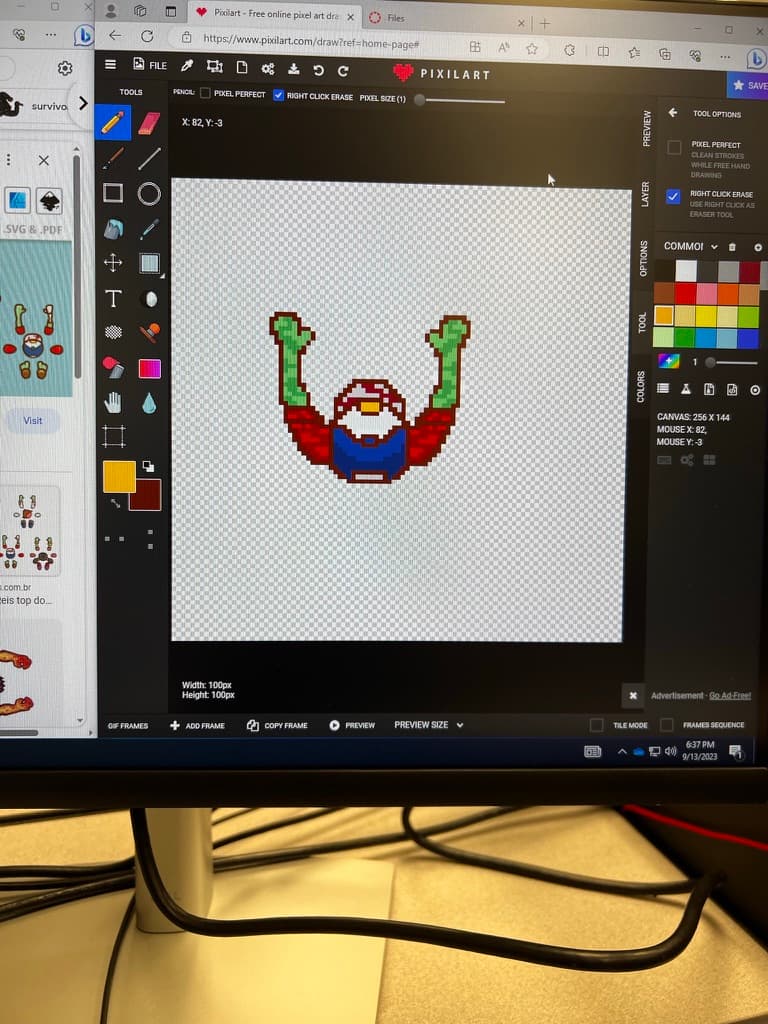Select the Pencil tool
768x1024 pixels.
[x=113, y=123]
